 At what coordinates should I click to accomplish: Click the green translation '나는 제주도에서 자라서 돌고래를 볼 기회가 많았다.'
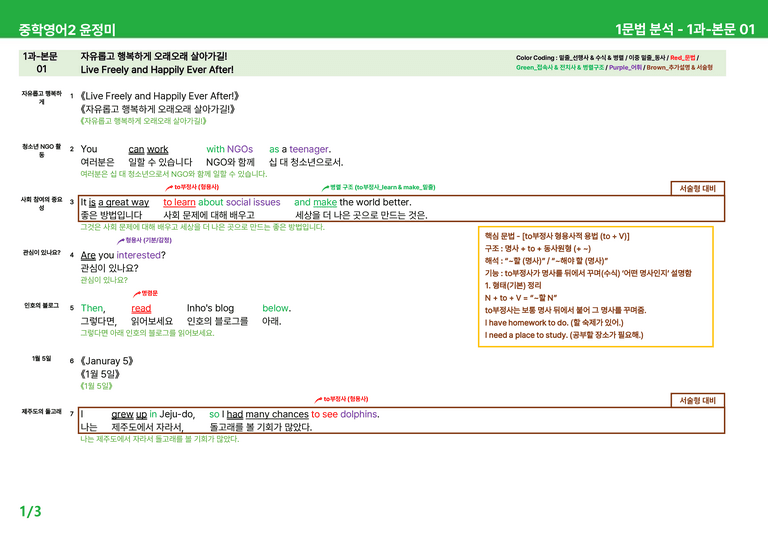click(160, 439)
